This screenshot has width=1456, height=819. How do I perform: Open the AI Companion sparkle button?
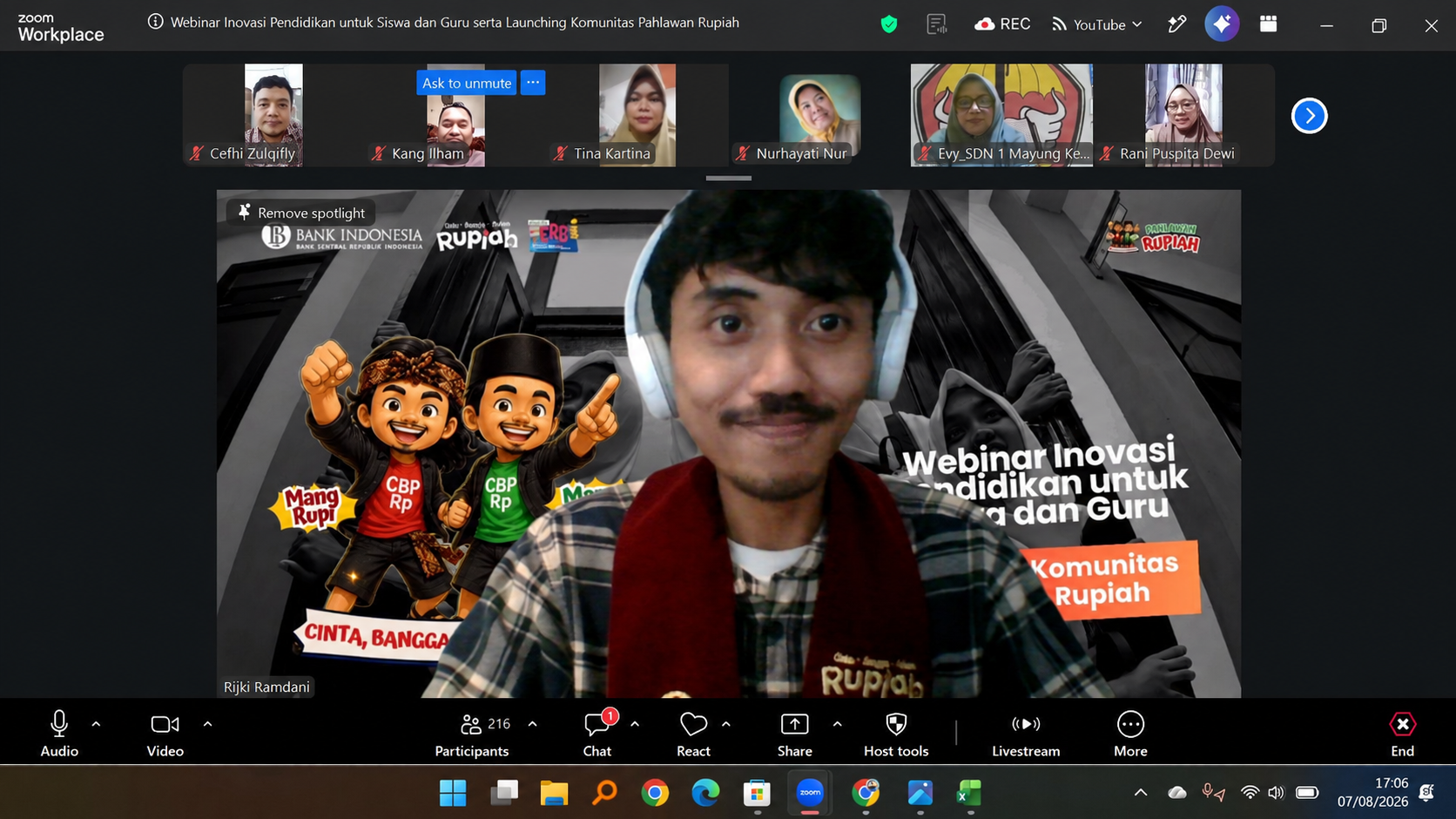point(1222,24)
